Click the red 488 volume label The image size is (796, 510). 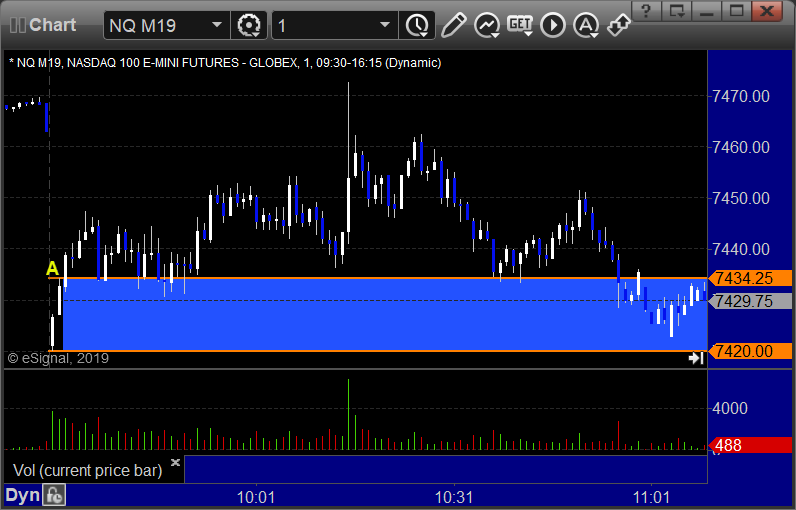coord(750,445)
